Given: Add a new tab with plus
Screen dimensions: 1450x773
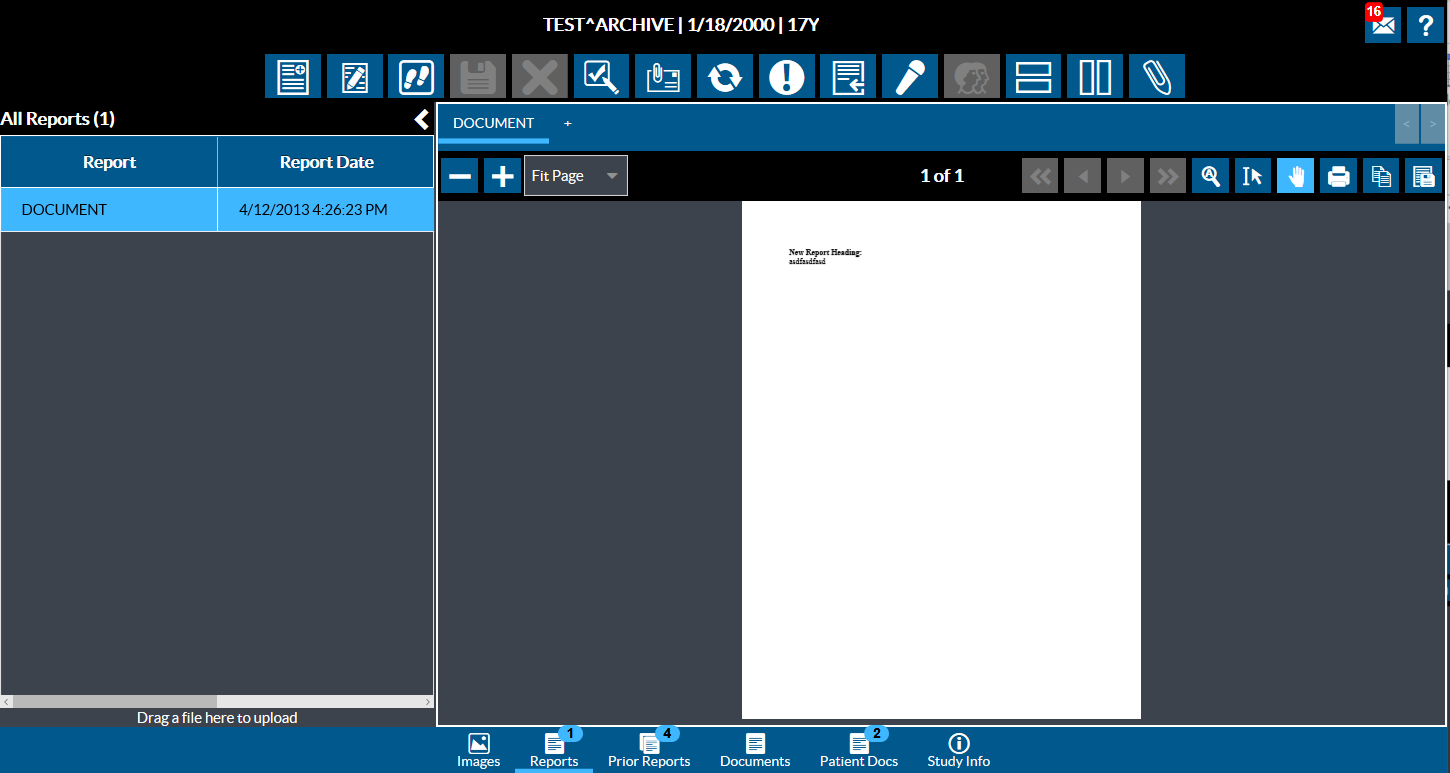Looking at the screenshot, I should click(x=568, y=123).
